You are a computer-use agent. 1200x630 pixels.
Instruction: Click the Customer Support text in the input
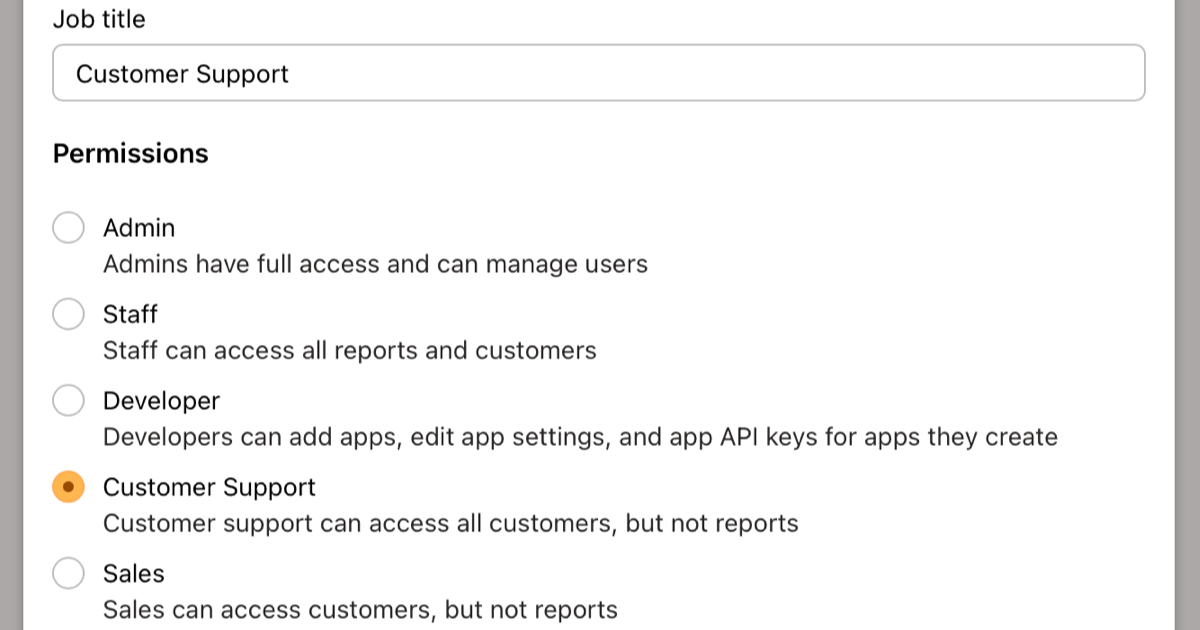pyautogui.click(x=180, y=73)
